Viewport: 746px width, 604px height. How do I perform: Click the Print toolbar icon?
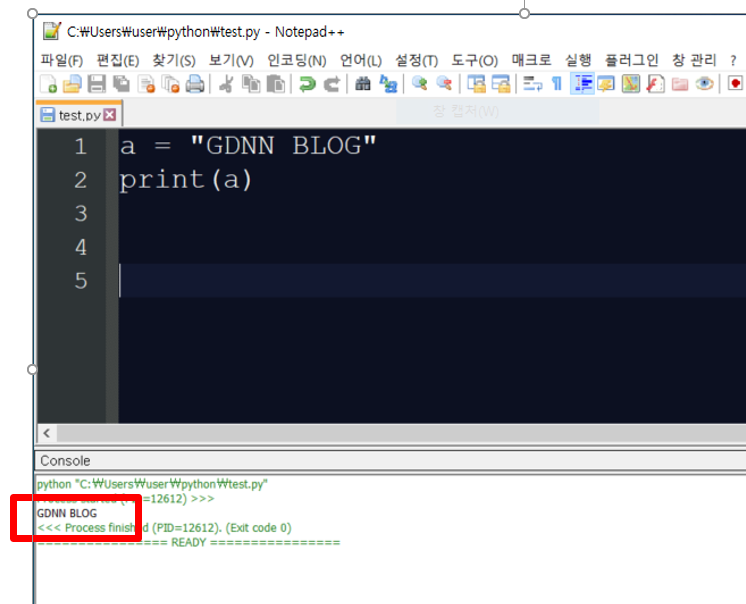point(195,84)
